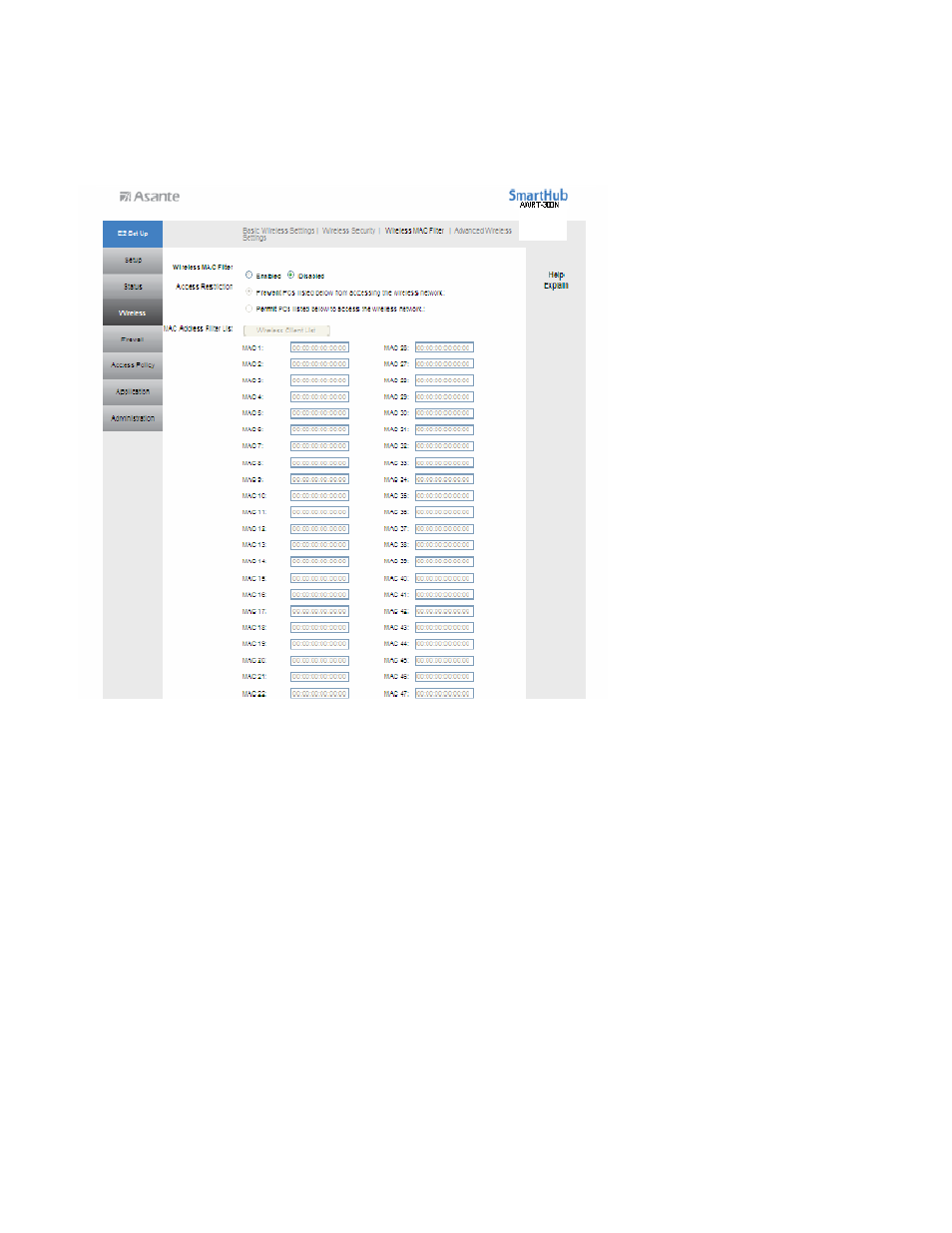This screenshot has width=952, height=1233.
Task: Open the Application sidebar section
Action: [133, 391]
